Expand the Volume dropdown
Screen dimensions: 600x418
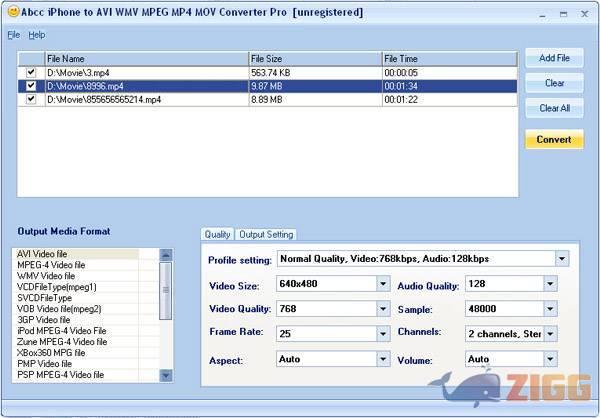tap(549, 358)
